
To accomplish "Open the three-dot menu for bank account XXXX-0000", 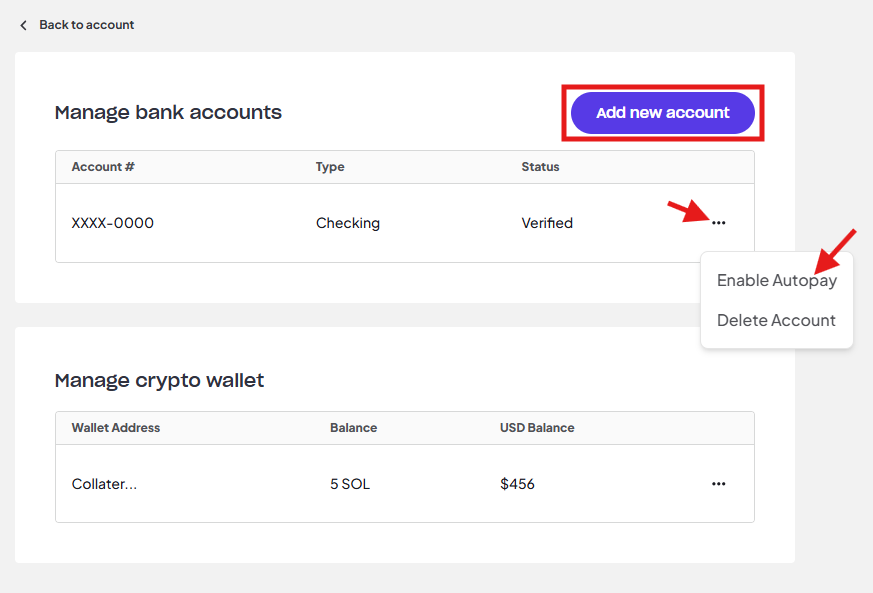I will tap(718, 223).
